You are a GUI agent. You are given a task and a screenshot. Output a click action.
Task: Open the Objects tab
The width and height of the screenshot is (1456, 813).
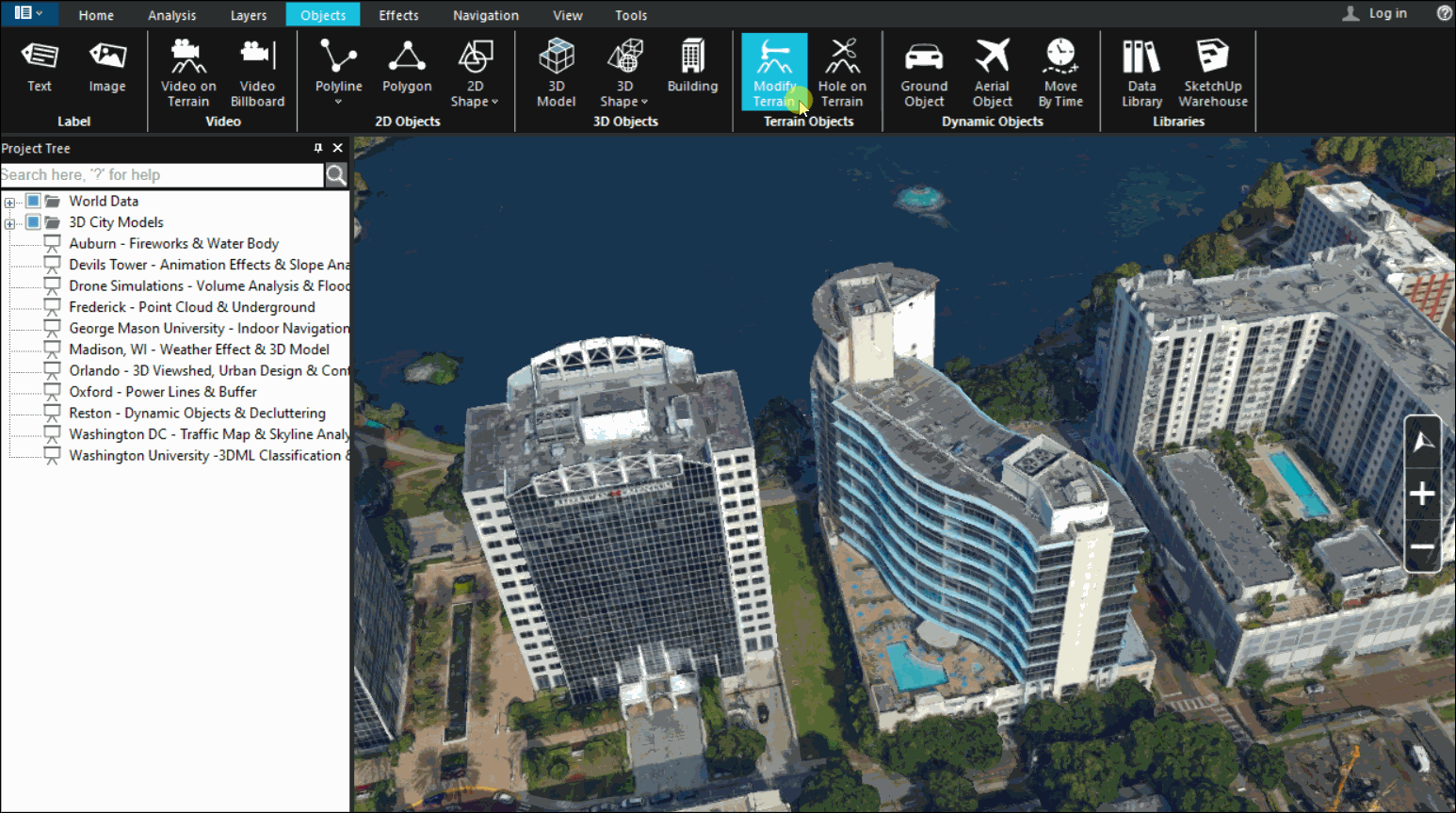tap(323, 15)
